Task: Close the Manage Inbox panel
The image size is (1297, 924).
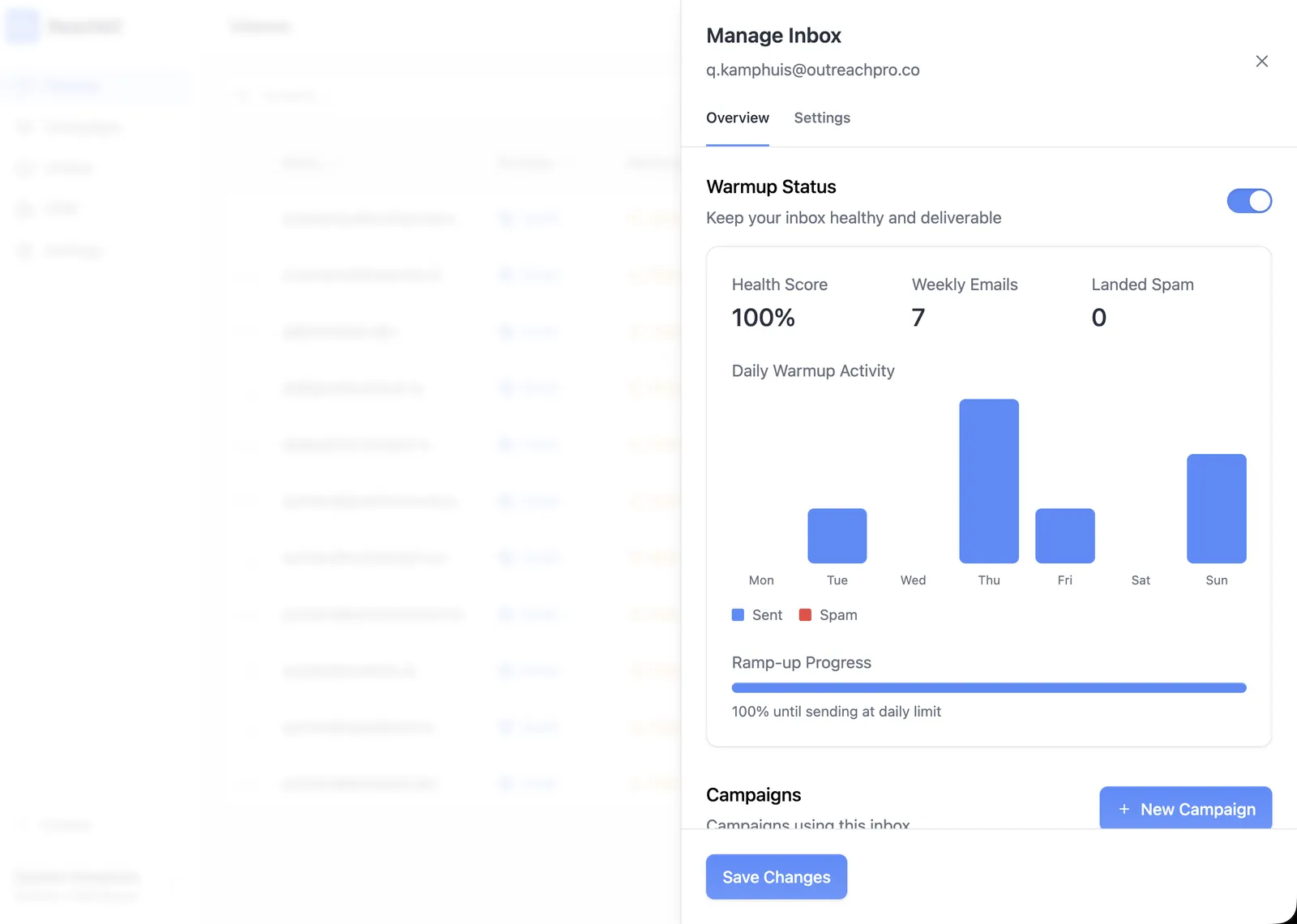Action: point(1261,62)
